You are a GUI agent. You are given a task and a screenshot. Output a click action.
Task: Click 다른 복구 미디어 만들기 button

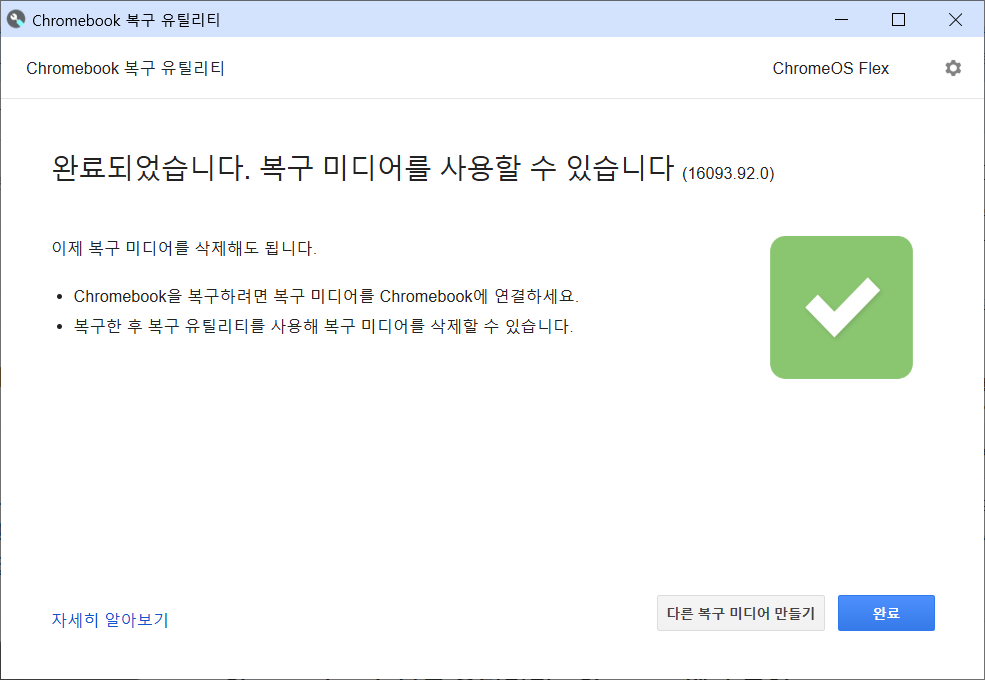pyautogui.click(x=741, y=613)
